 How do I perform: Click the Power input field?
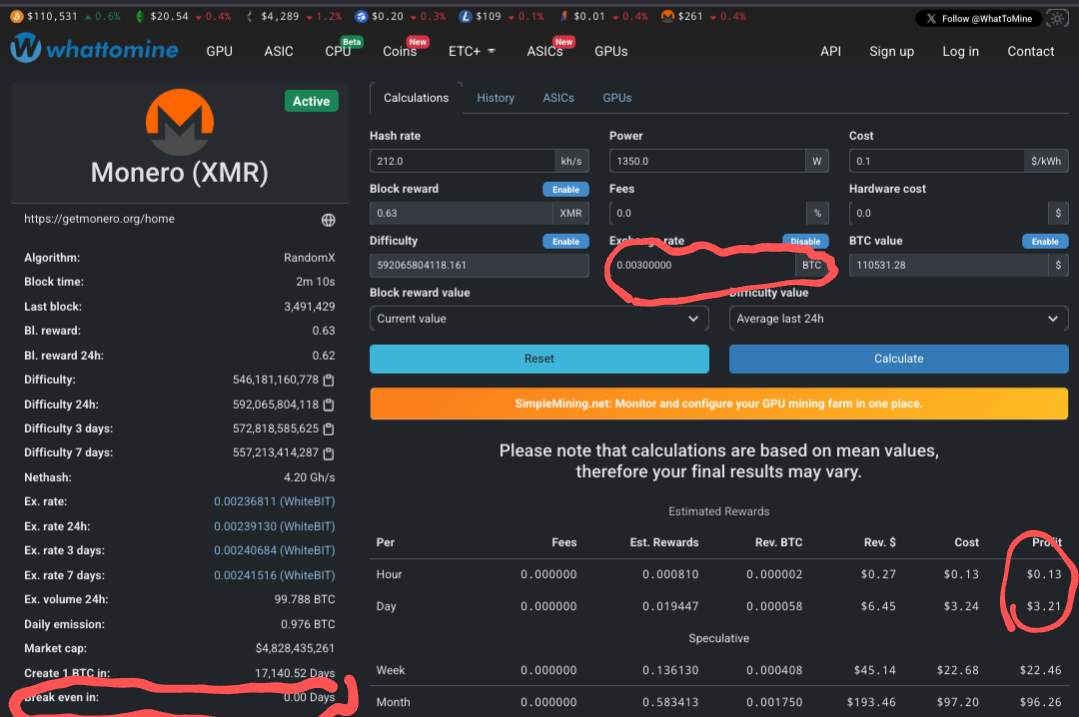pyautogui.click(x=707, y=161)
